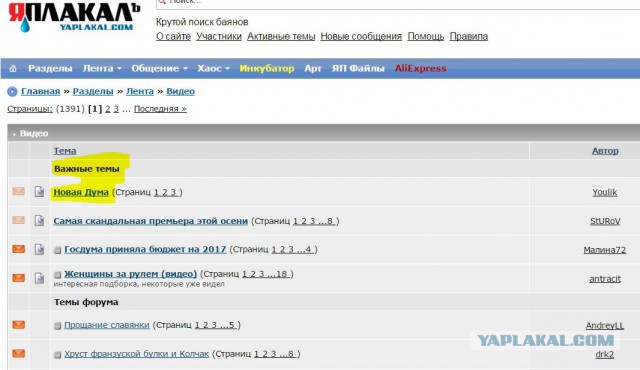640x370 pixels.
Task: Click the document icon in Новая Дума row
Action: pos(39,191)
